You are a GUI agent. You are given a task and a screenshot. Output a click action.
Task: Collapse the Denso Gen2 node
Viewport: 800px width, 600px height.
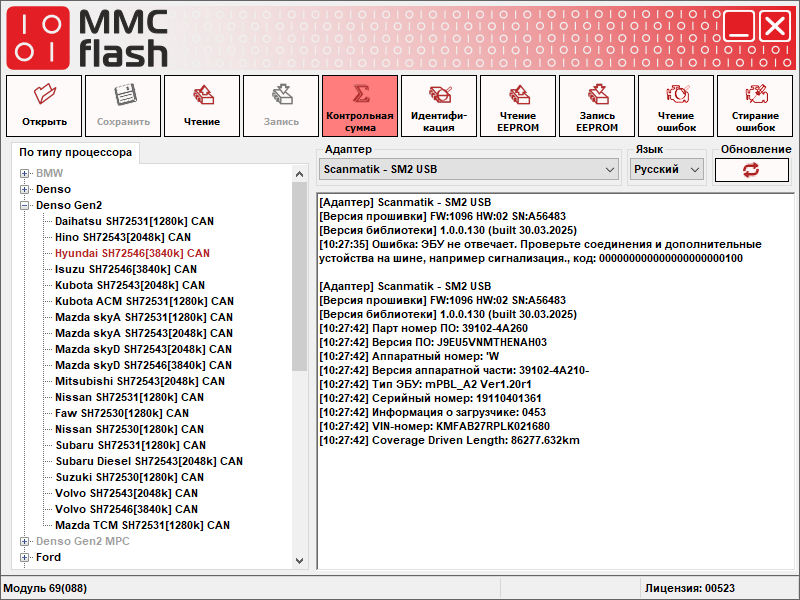[24, 205]
